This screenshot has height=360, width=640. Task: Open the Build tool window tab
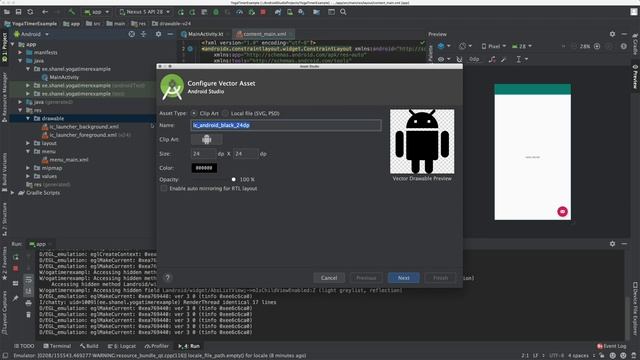pos(89,346)
